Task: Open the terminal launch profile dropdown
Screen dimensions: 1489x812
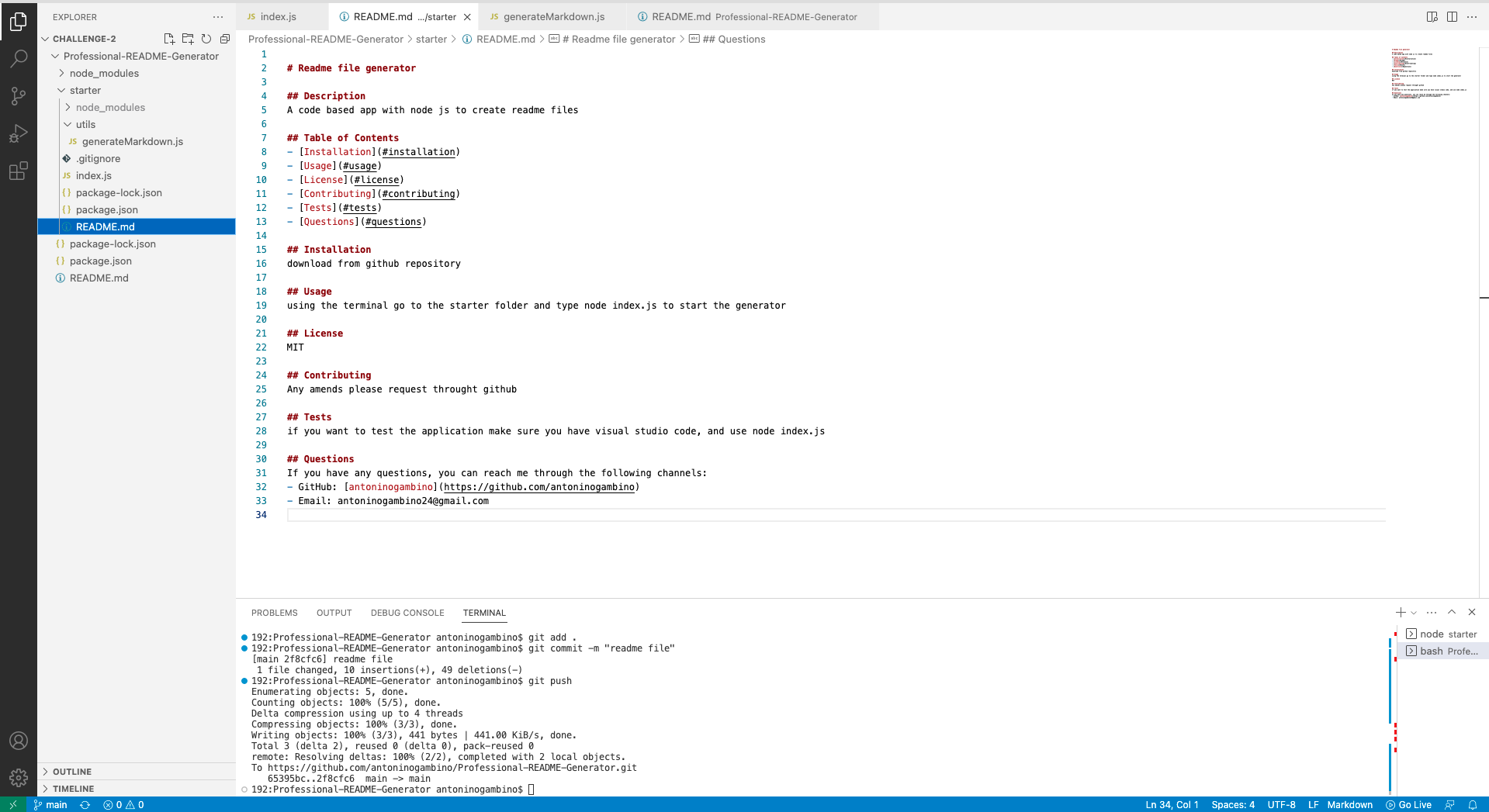Action: pos(1414,612)
